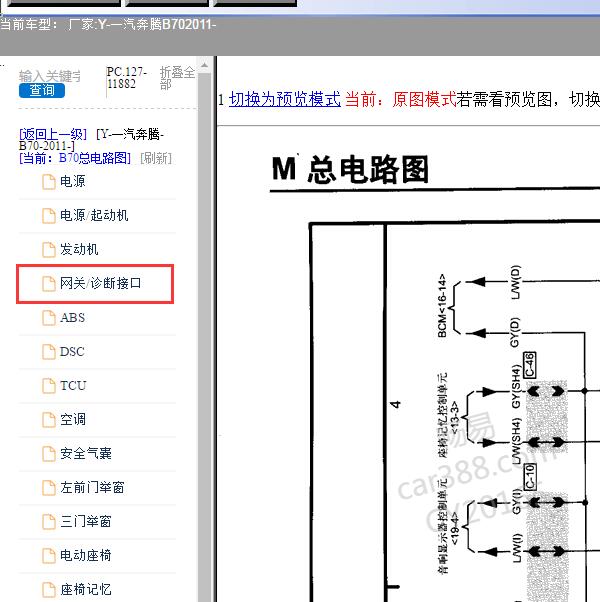The width and height of the screenshot is (600, 602).
Task: Click the document icon beside 电源
Action: tap(49, 182)
